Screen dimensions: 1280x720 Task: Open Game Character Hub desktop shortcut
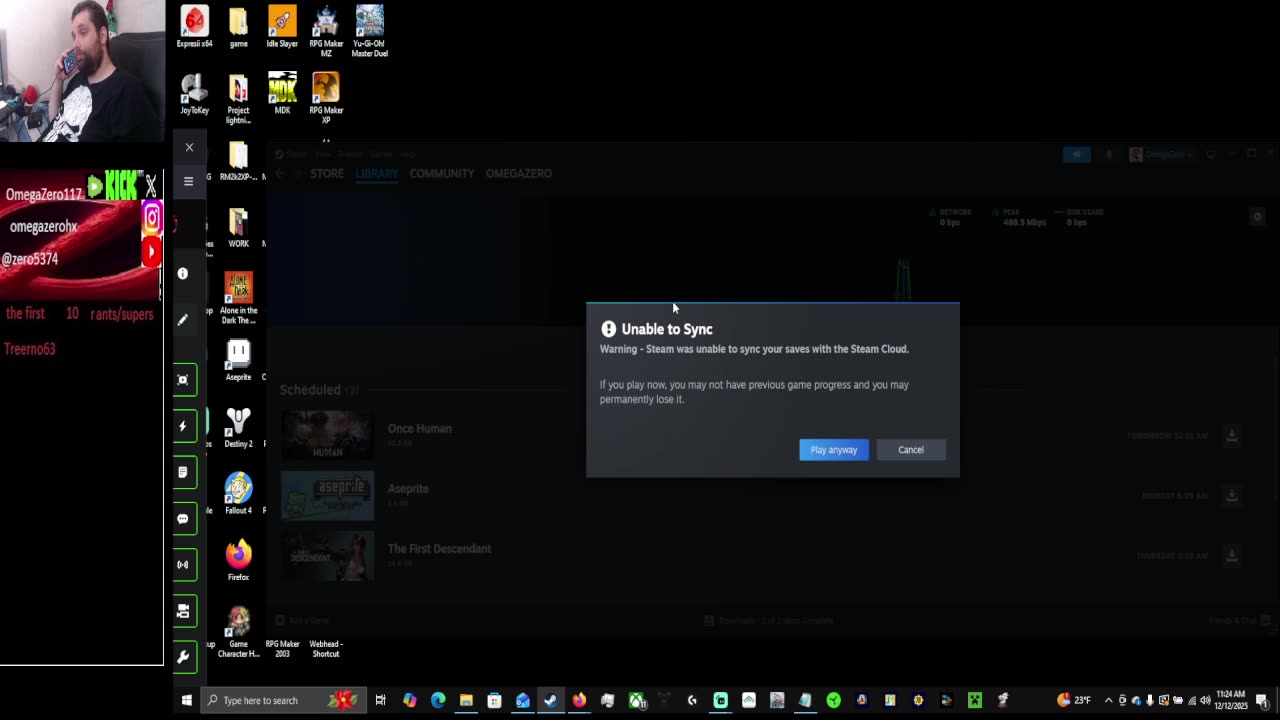pos(238,632)
